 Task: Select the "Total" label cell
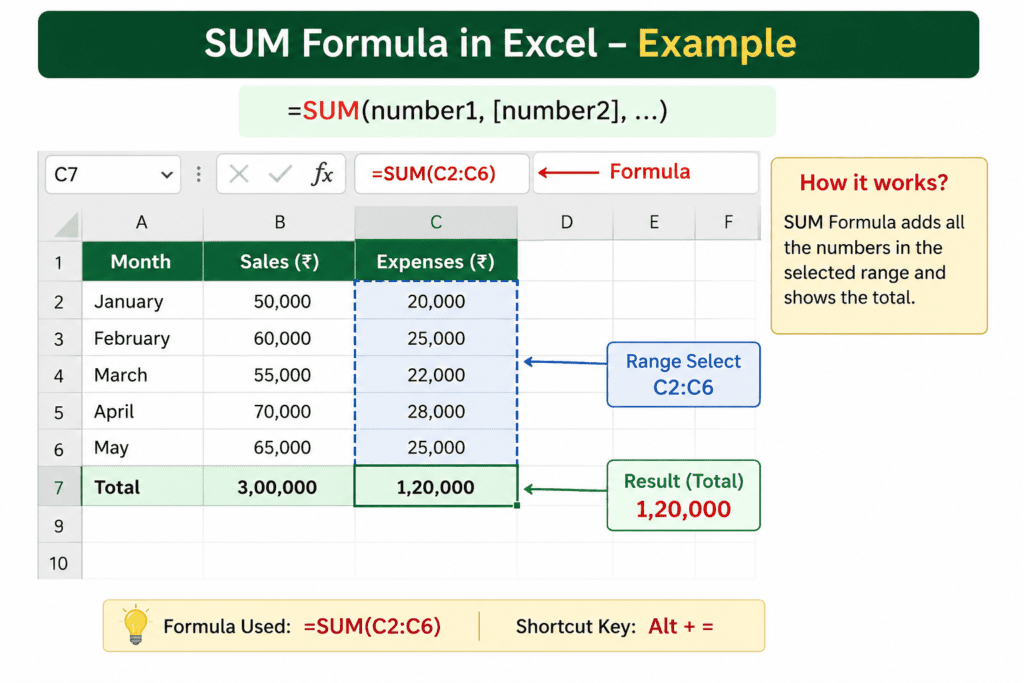[142, 487]
